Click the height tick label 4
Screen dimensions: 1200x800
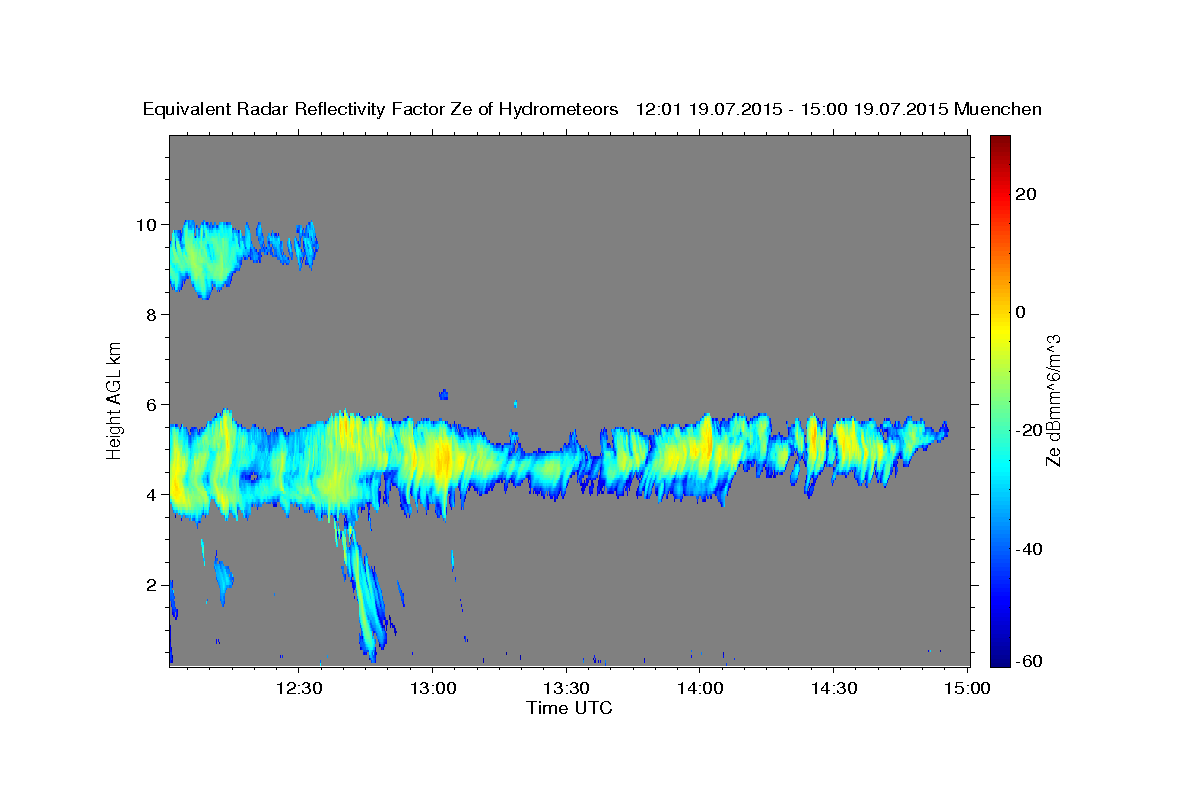(151, 494)
